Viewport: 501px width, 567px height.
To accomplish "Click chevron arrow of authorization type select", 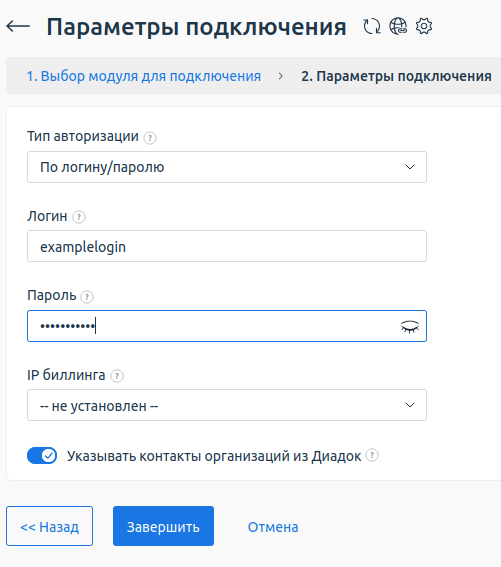I will [x=410, y=167].
